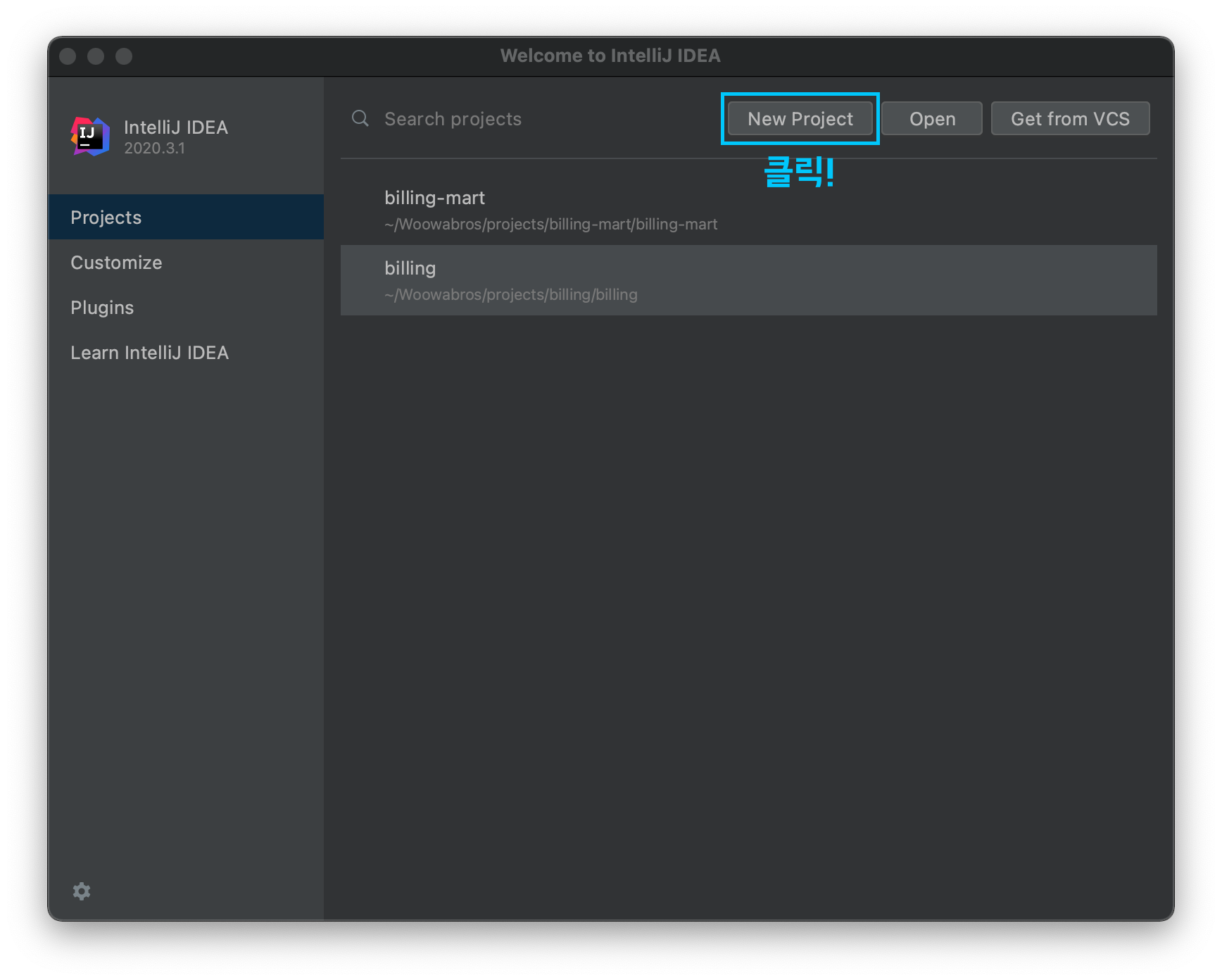Screen dimensions: 1222x980
Task: Select the highlighted billing project name
Action: 410,268
